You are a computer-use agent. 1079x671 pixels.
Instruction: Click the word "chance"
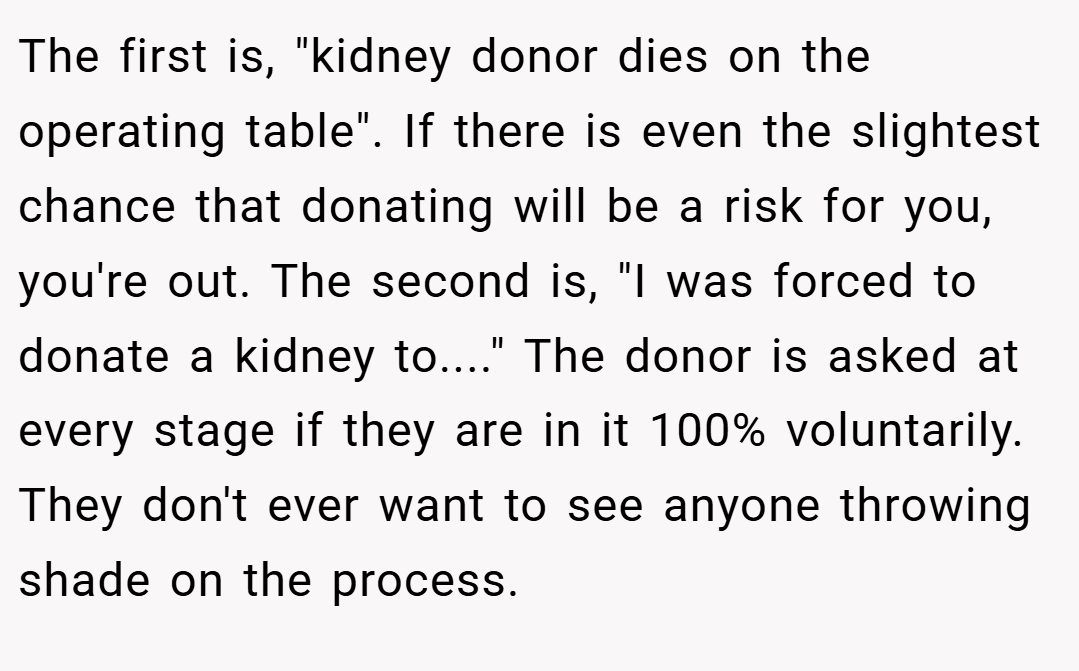(x=97, y=206)
